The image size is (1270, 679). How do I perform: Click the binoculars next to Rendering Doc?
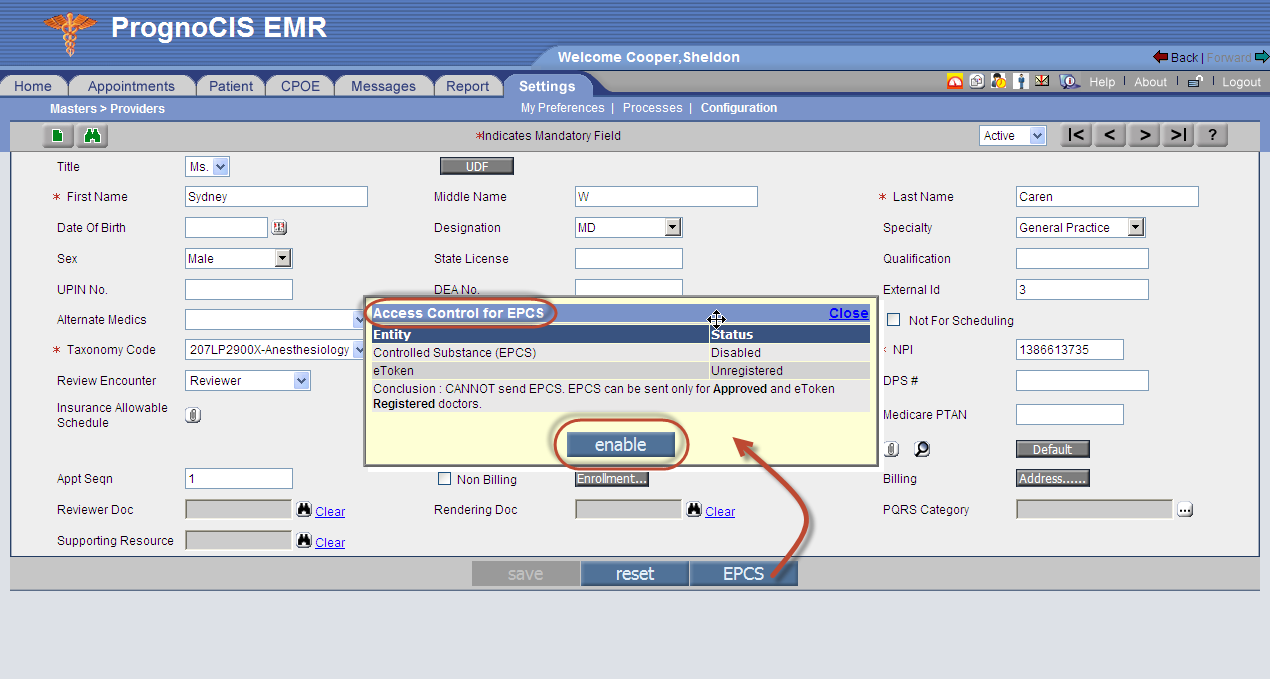(x=694, y=510)
